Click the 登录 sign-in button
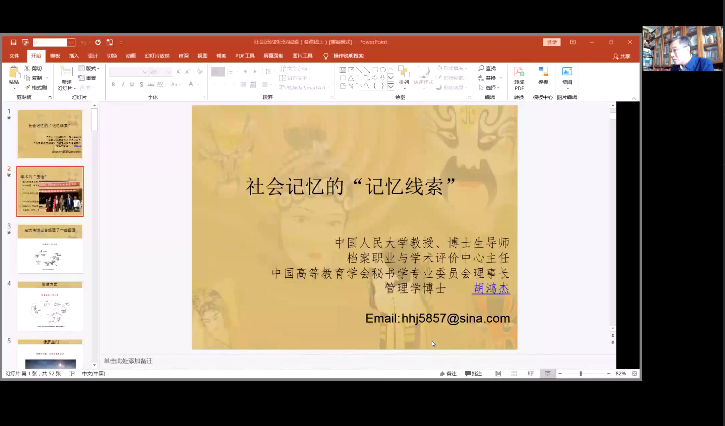Viewport: 725px width, 426px height. tap(552, 42)
